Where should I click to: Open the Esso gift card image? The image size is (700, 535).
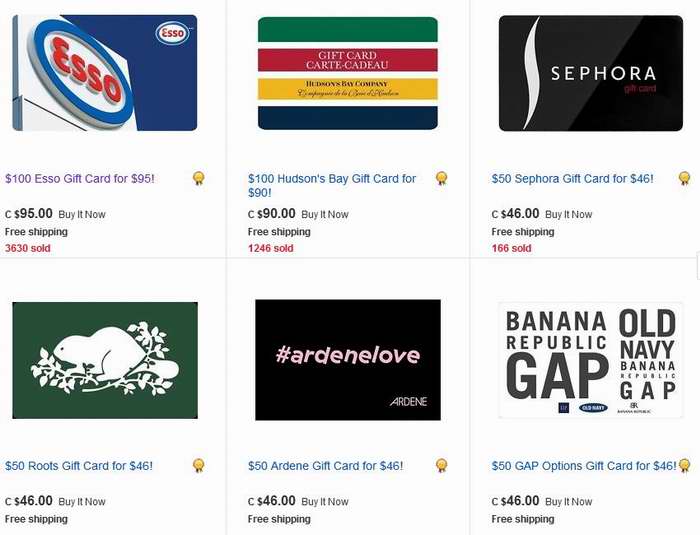pyautogui.click(x=105, y=73)
